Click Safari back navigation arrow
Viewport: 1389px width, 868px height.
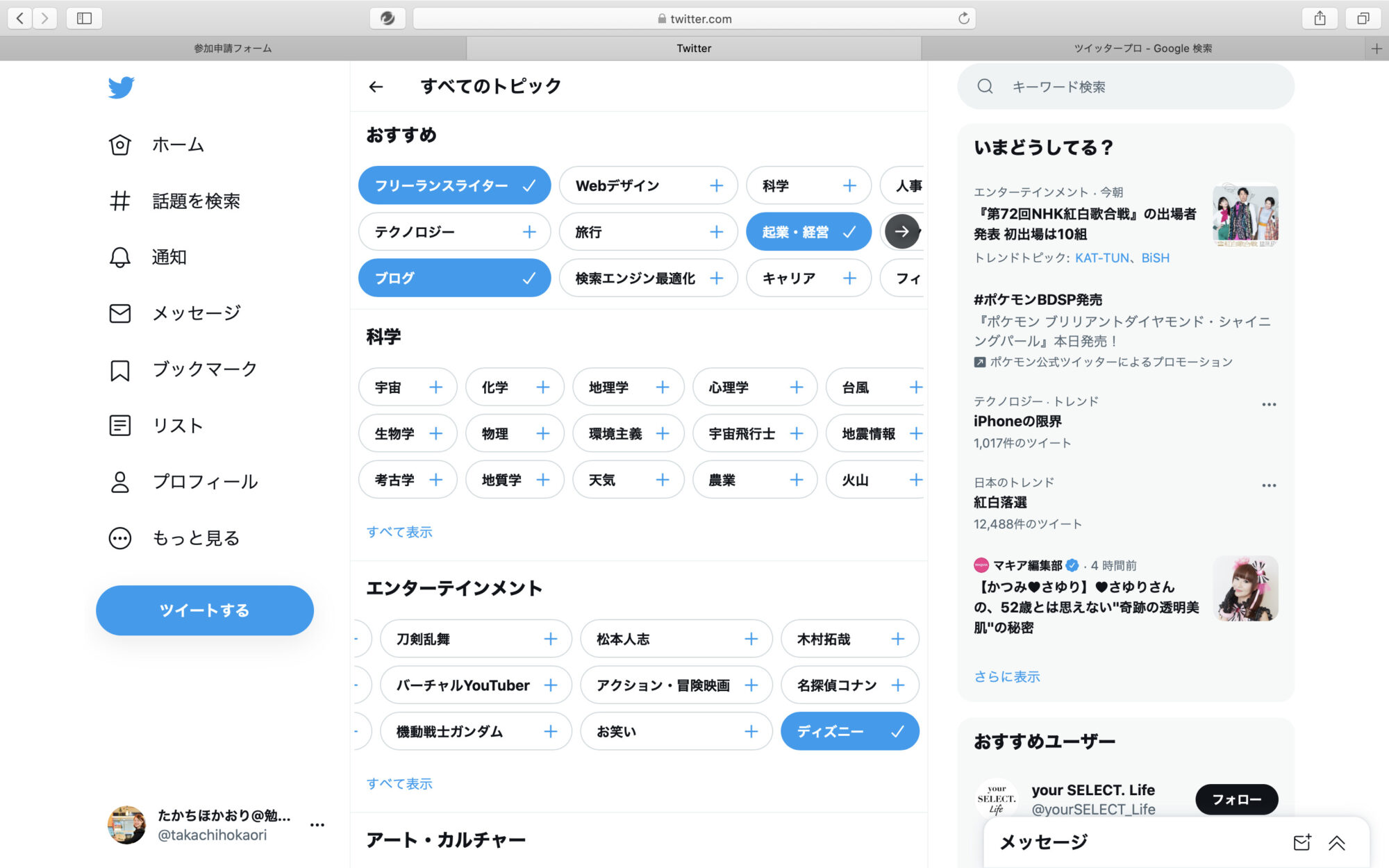click(x=20, y=18)
